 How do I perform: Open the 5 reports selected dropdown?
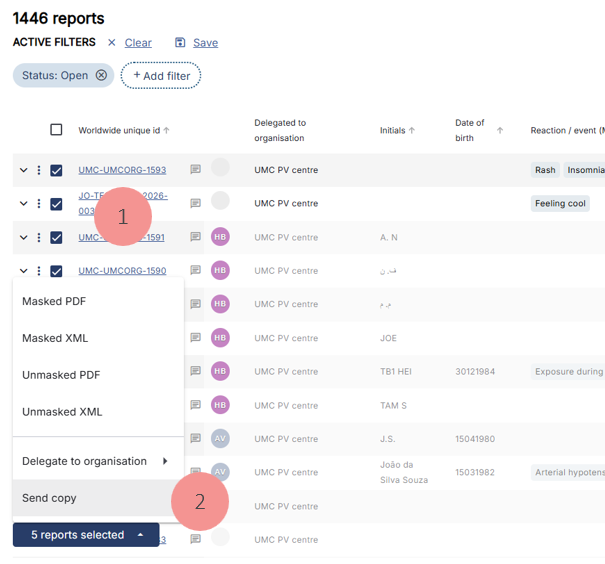point(86,535)
